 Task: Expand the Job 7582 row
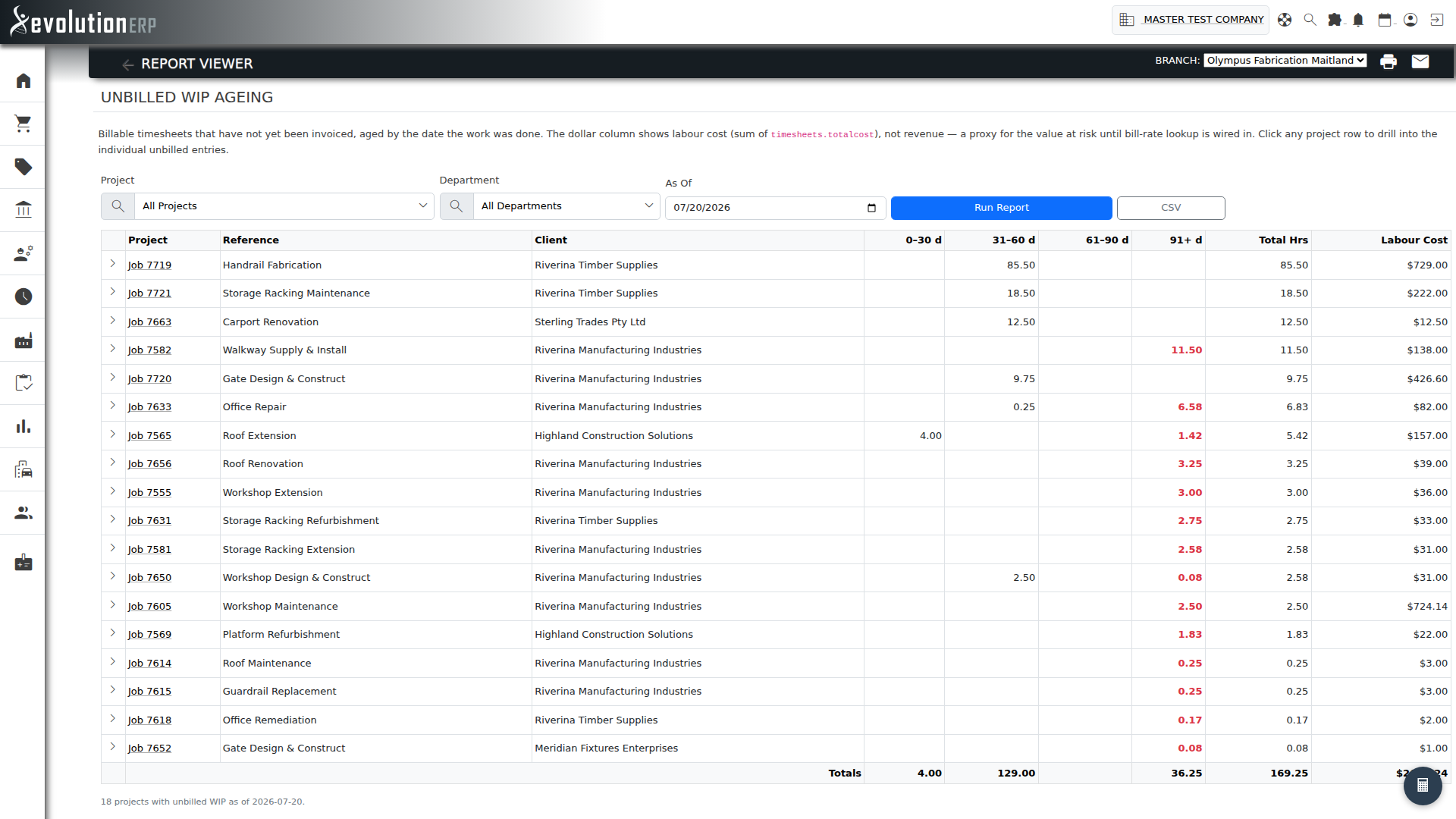pyautogui.click(x=113, y=349)
